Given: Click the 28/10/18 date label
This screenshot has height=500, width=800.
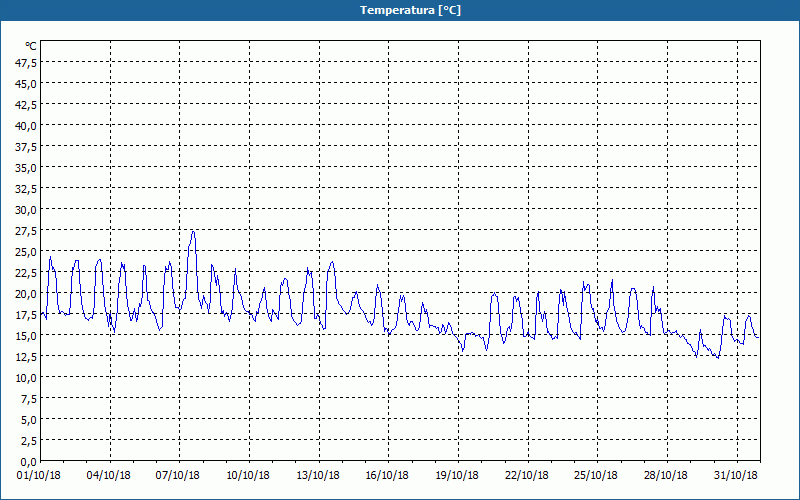Looking at the screenshot, I should point(665,476).
